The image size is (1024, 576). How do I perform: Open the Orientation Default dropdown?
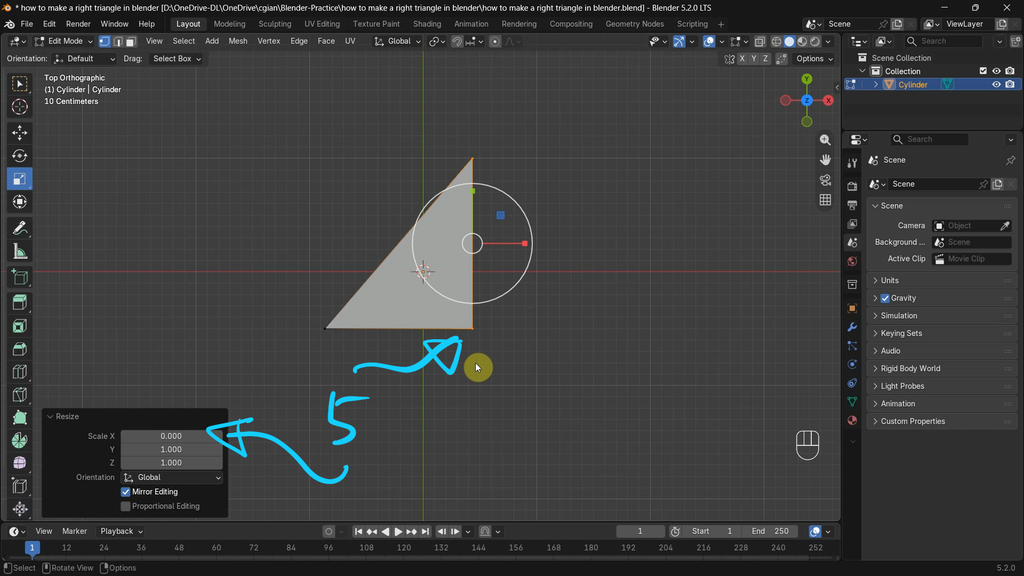(85, 59)
